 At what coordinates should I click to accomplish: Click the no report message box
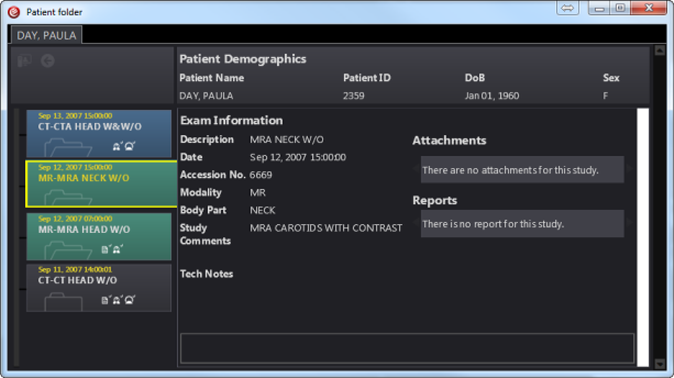522,224
